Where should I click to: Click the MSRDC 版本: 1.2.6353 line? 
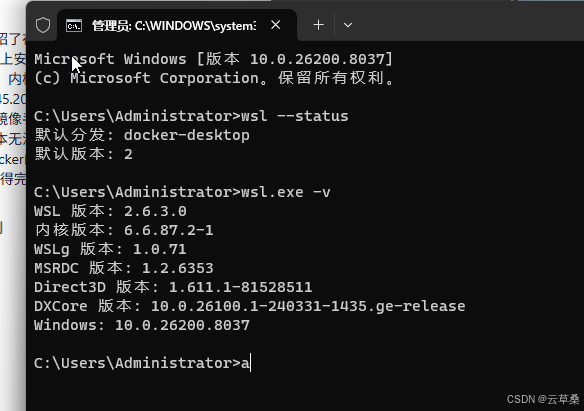(124, 268)
